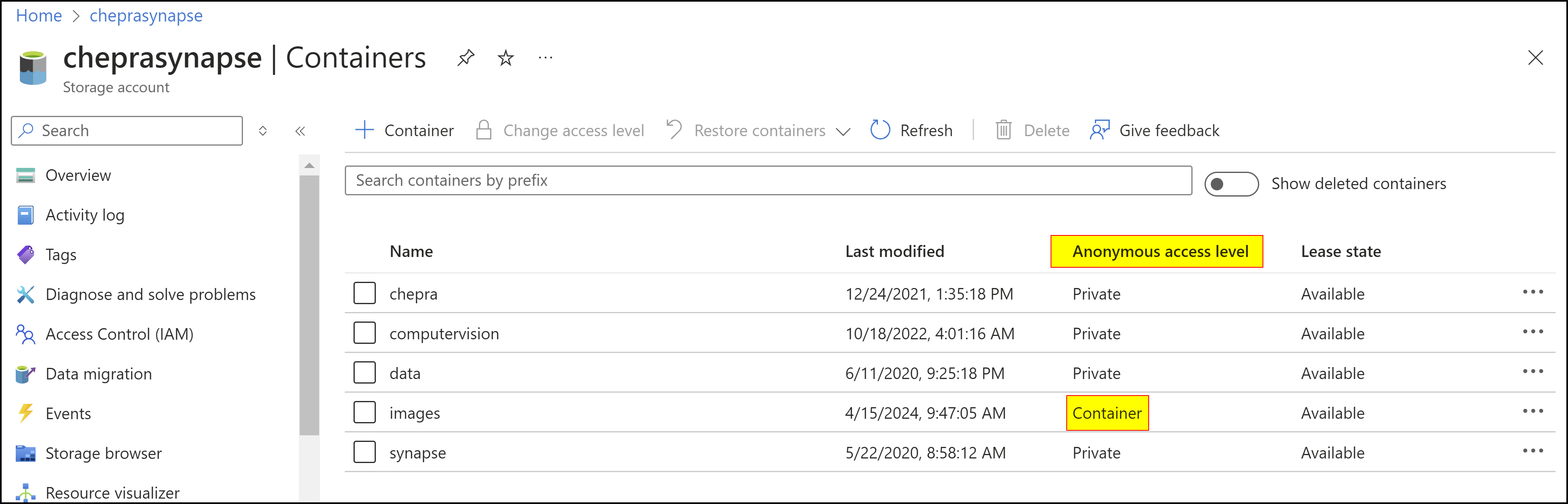Toggle Show deleted containers switch
This screenshot has width=1568, height=504.
coord(1231,184)
